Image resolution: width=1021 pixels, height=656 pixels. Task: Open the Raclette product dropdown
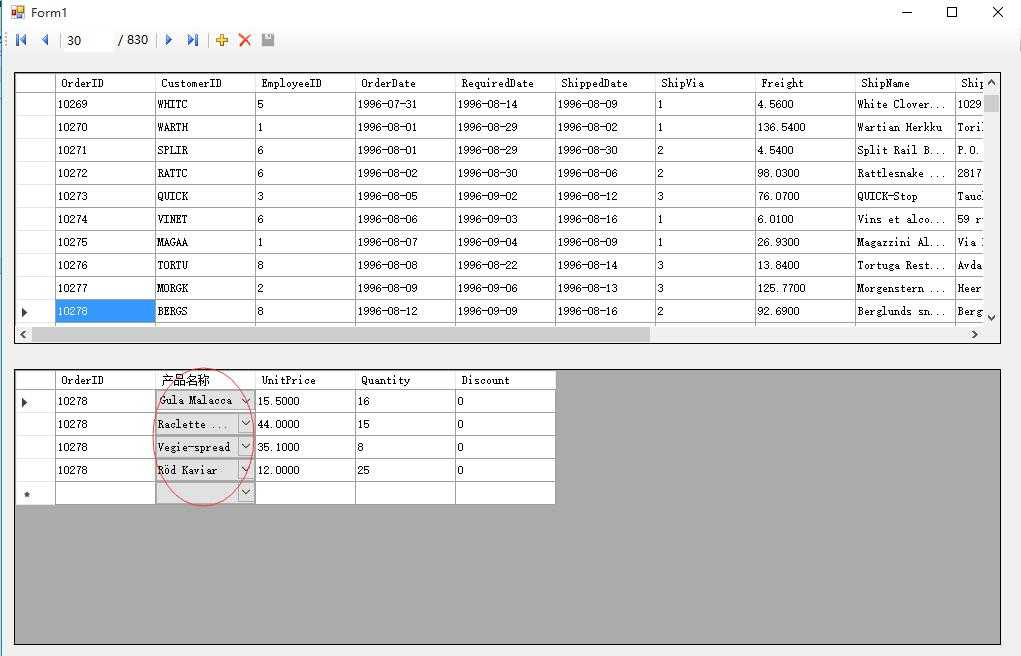(245, 424)
